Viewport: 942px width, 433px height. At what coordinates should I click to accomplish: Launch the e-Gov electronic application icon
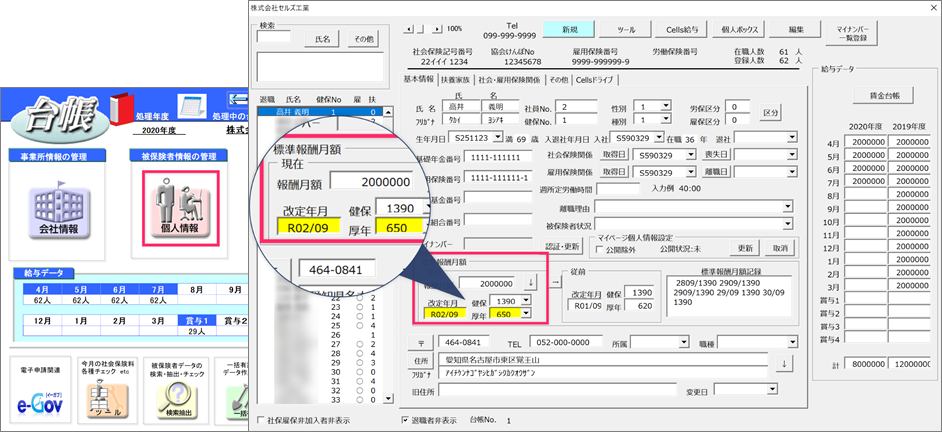[38, 402]
